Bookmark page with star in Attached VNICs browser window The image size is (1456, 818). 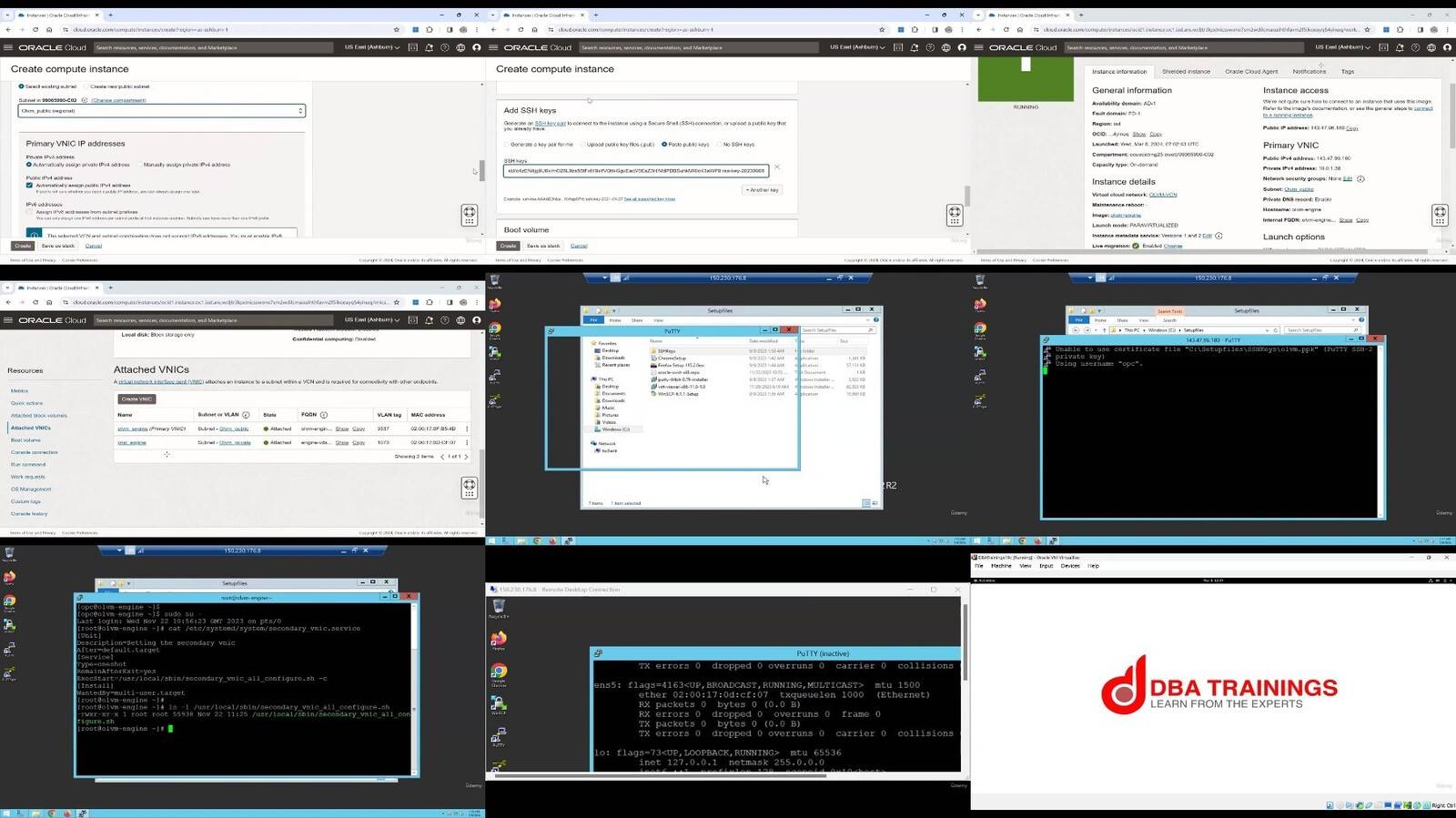click(x=397, y=302)
